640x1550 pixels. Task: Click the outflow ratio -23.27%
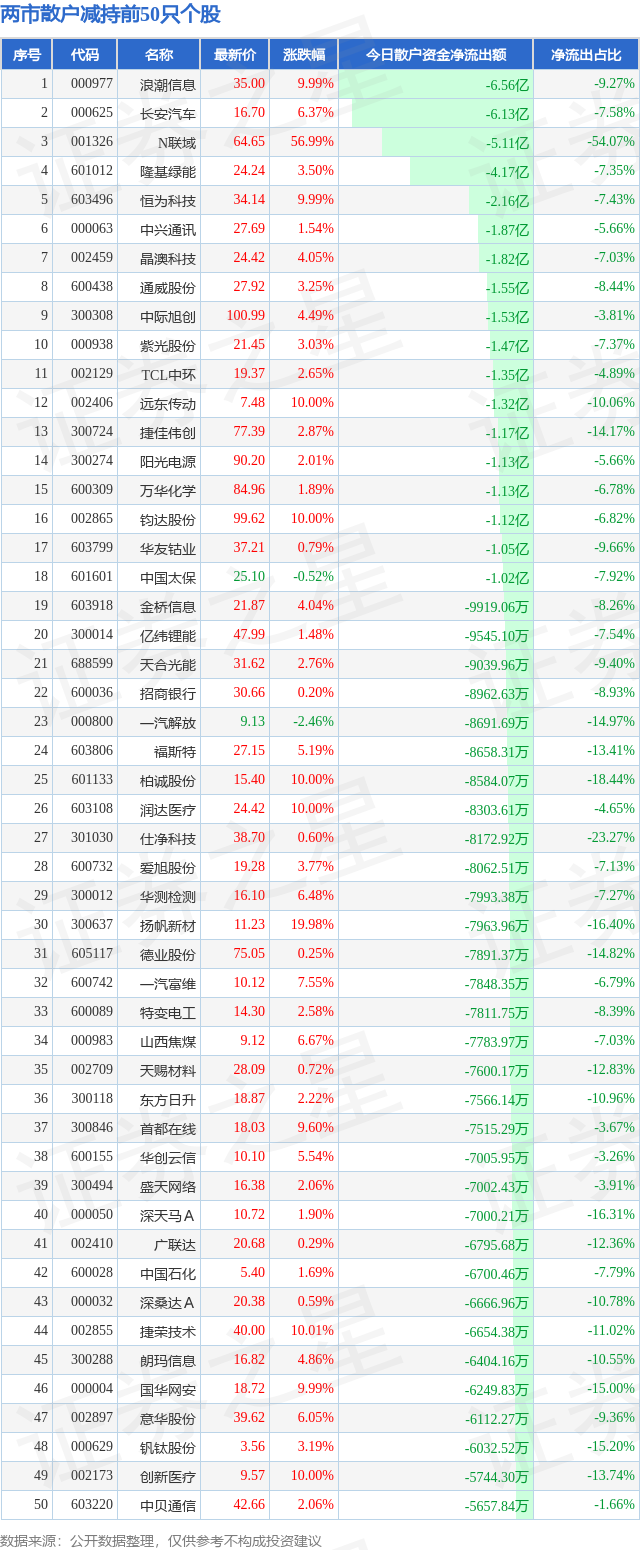tap(611, 838)
